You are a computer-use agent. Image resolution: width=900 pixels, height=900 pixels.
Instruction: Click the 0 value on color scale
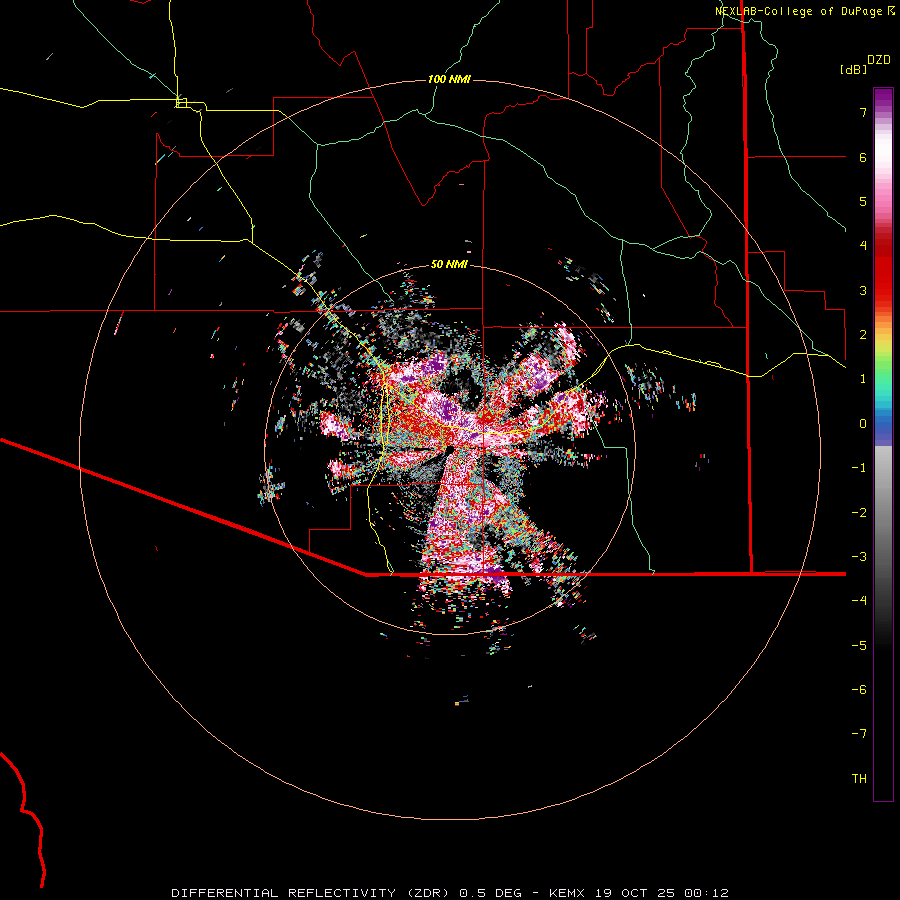pos(863,424)
